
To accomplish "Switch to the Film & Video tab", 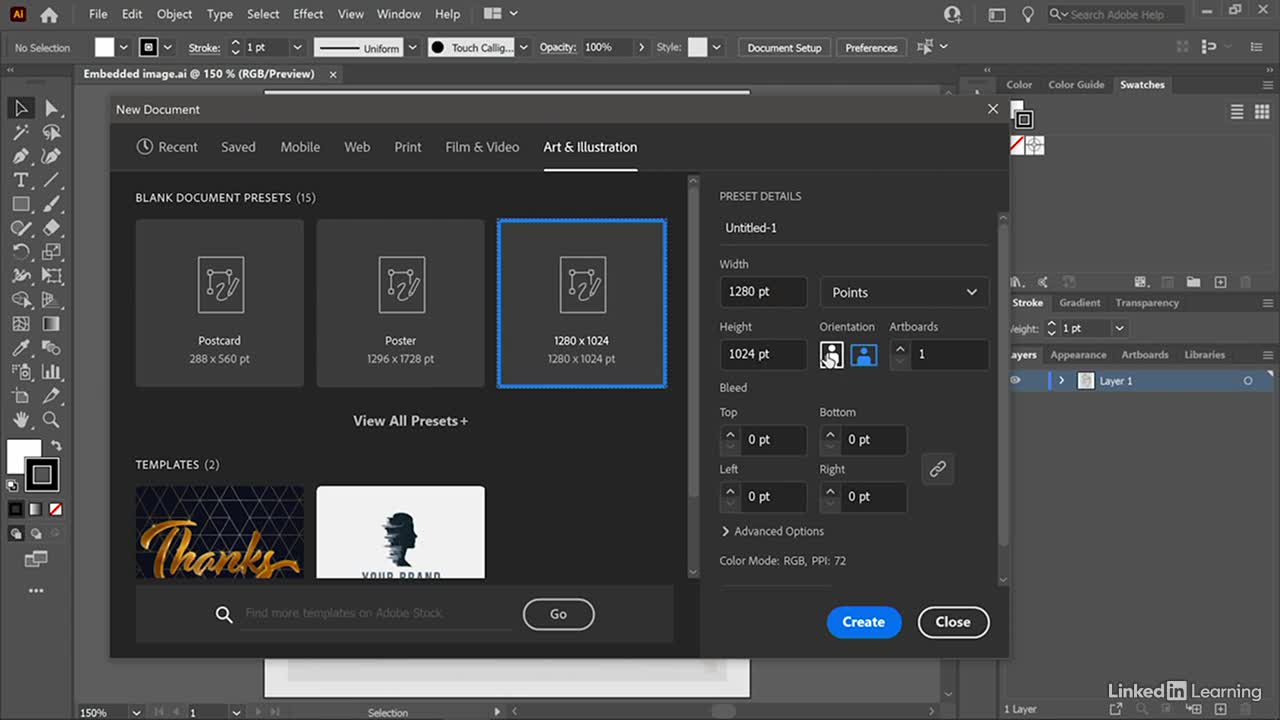I will (x=482, y=147).
